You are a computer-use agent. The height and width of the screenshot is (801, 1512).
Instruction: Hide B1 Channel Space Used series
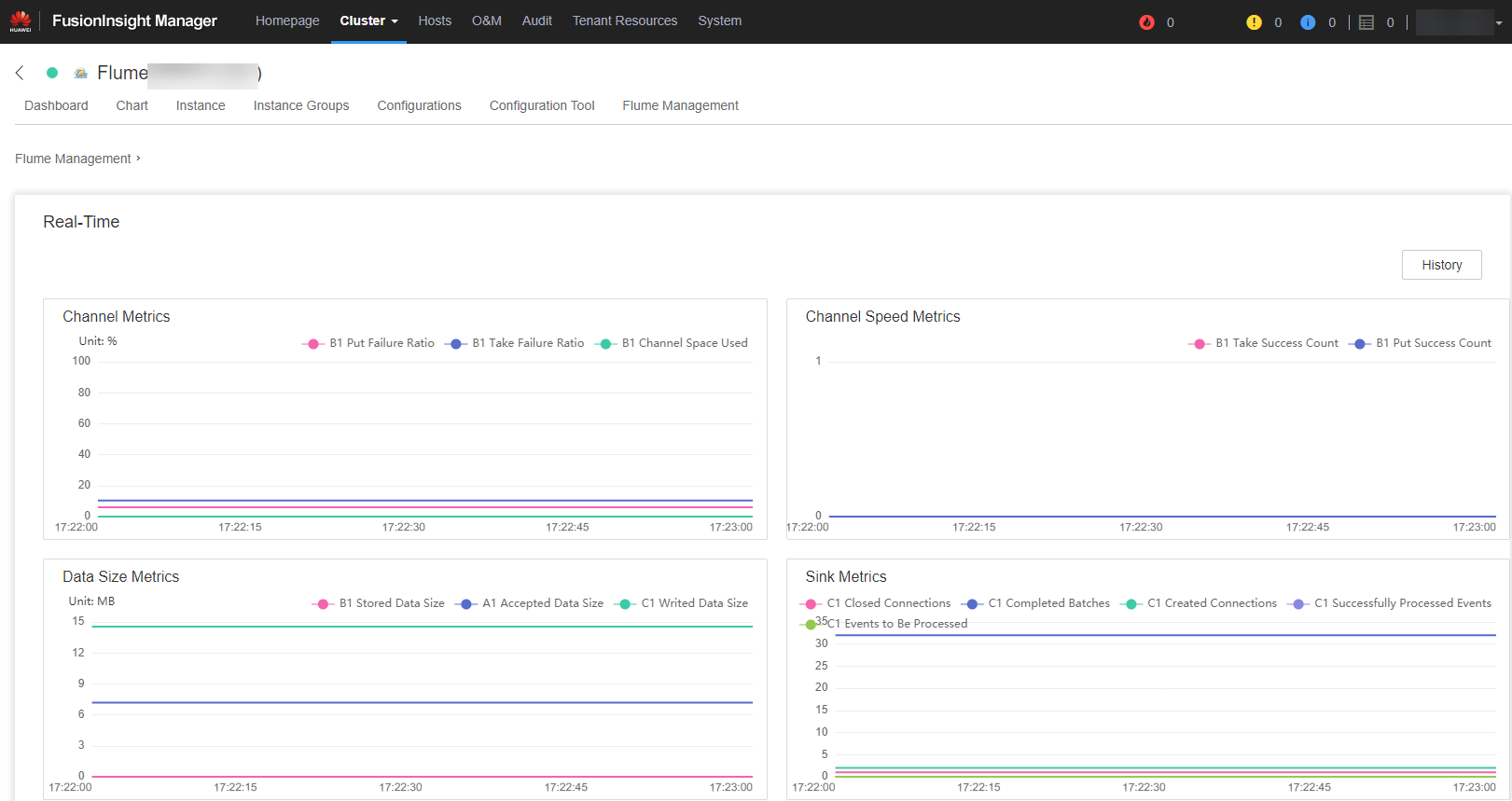(672, 343)
